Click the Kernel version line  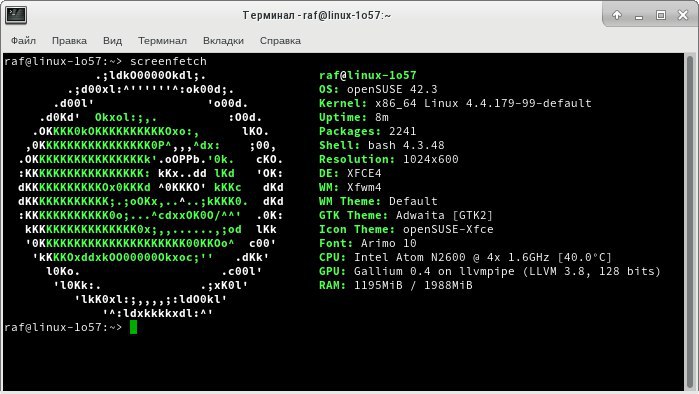tap(455, 103)
